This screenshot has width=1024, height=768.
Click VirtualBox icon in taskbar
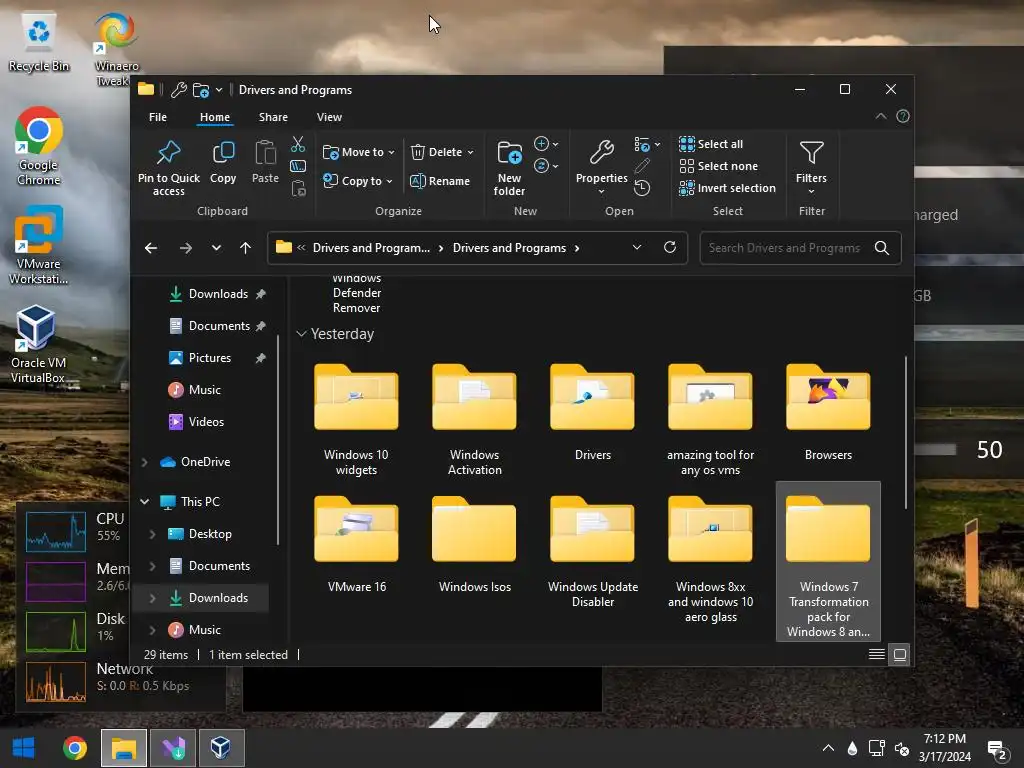(x=221, y=748)
